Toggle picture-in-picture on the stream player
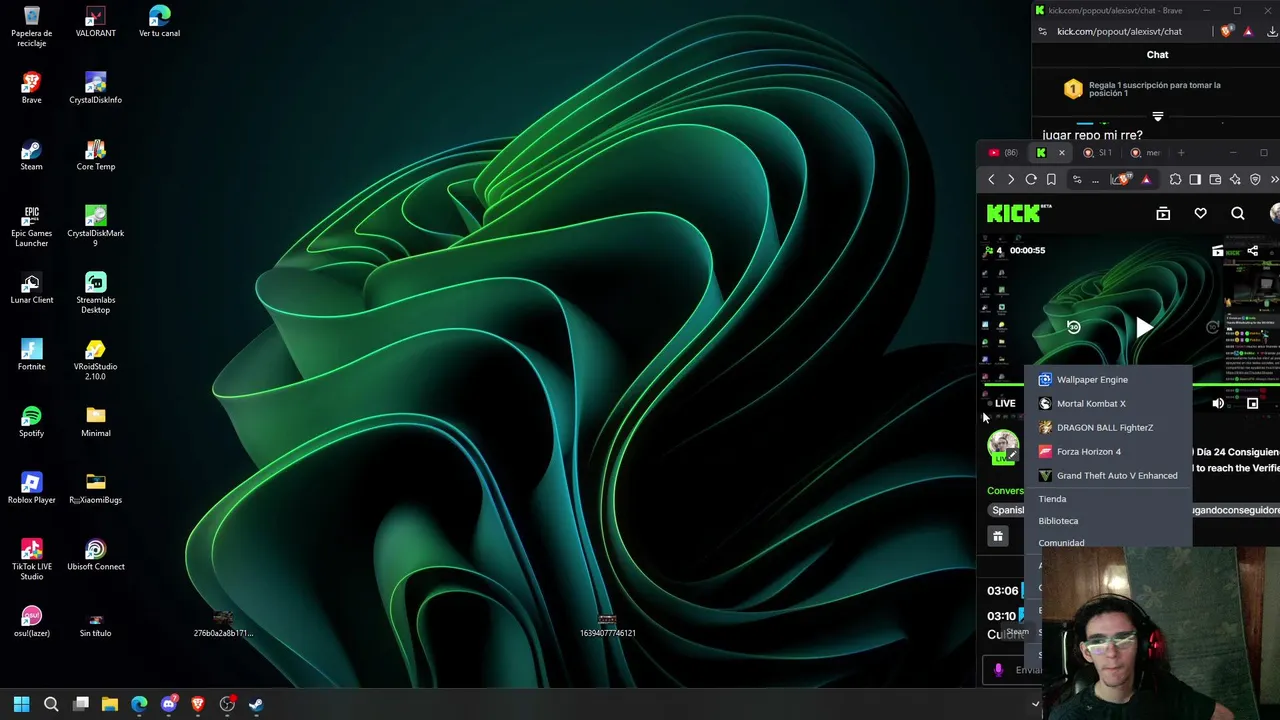This screenshot has width=1280, height=720. coord(1252,403)
